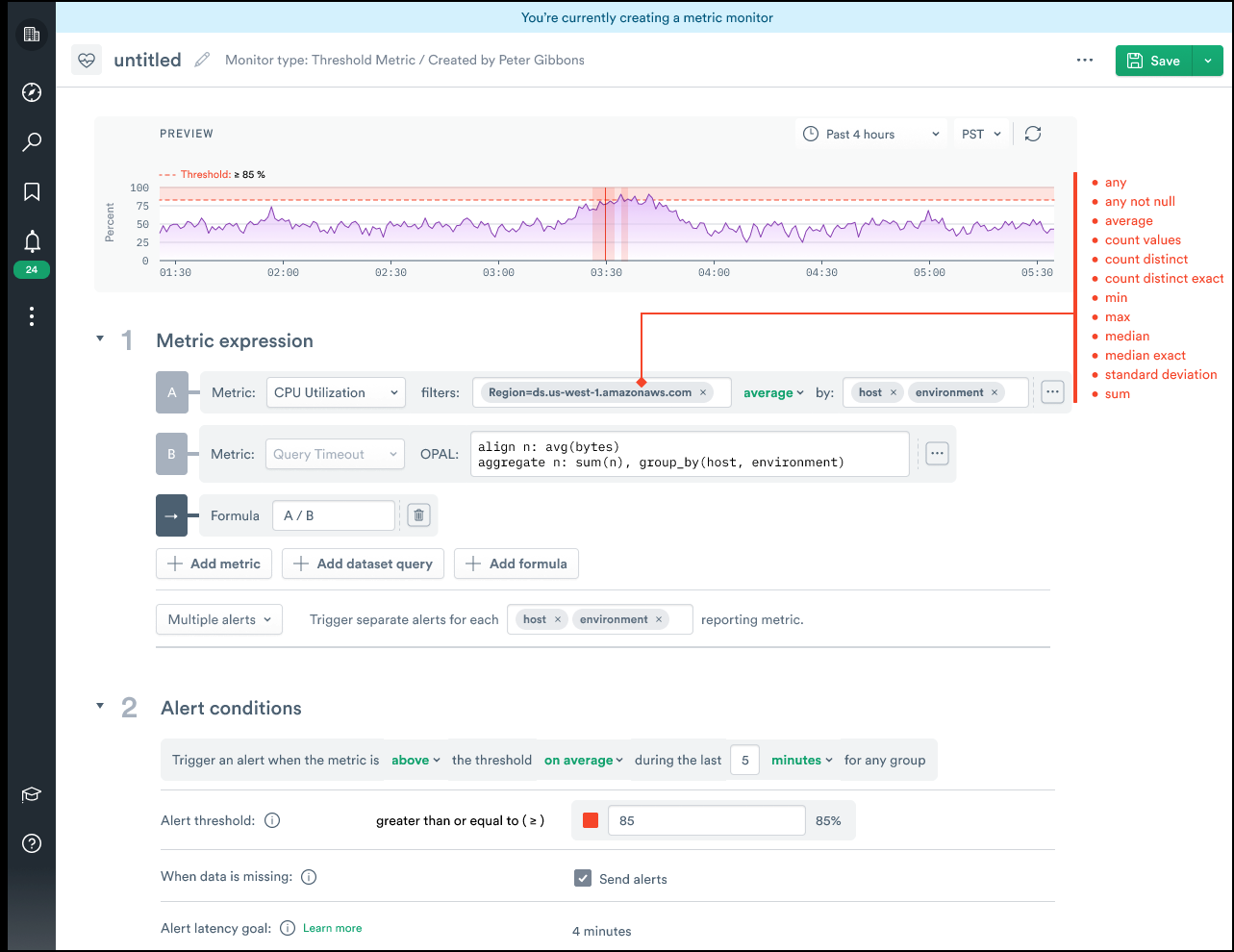Open the on average dropdown
Image resolution: width=1234 pixels, height=952 pixels.
[584, 760]
